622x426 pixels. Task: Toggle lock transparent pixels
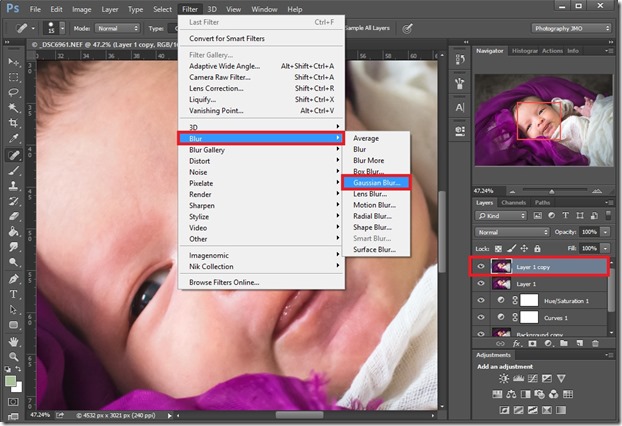[x=498, y=249]
